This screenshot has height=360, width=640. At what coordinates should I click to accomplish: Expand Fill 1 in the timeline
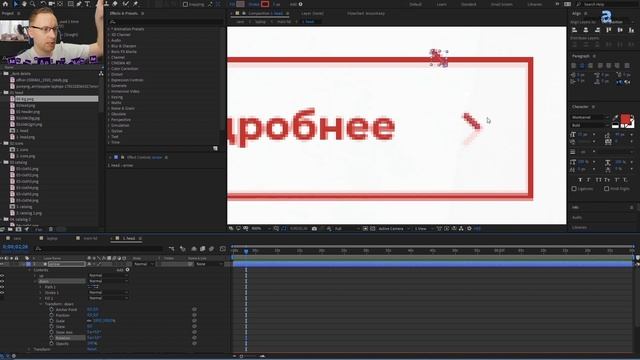(41, 298)
